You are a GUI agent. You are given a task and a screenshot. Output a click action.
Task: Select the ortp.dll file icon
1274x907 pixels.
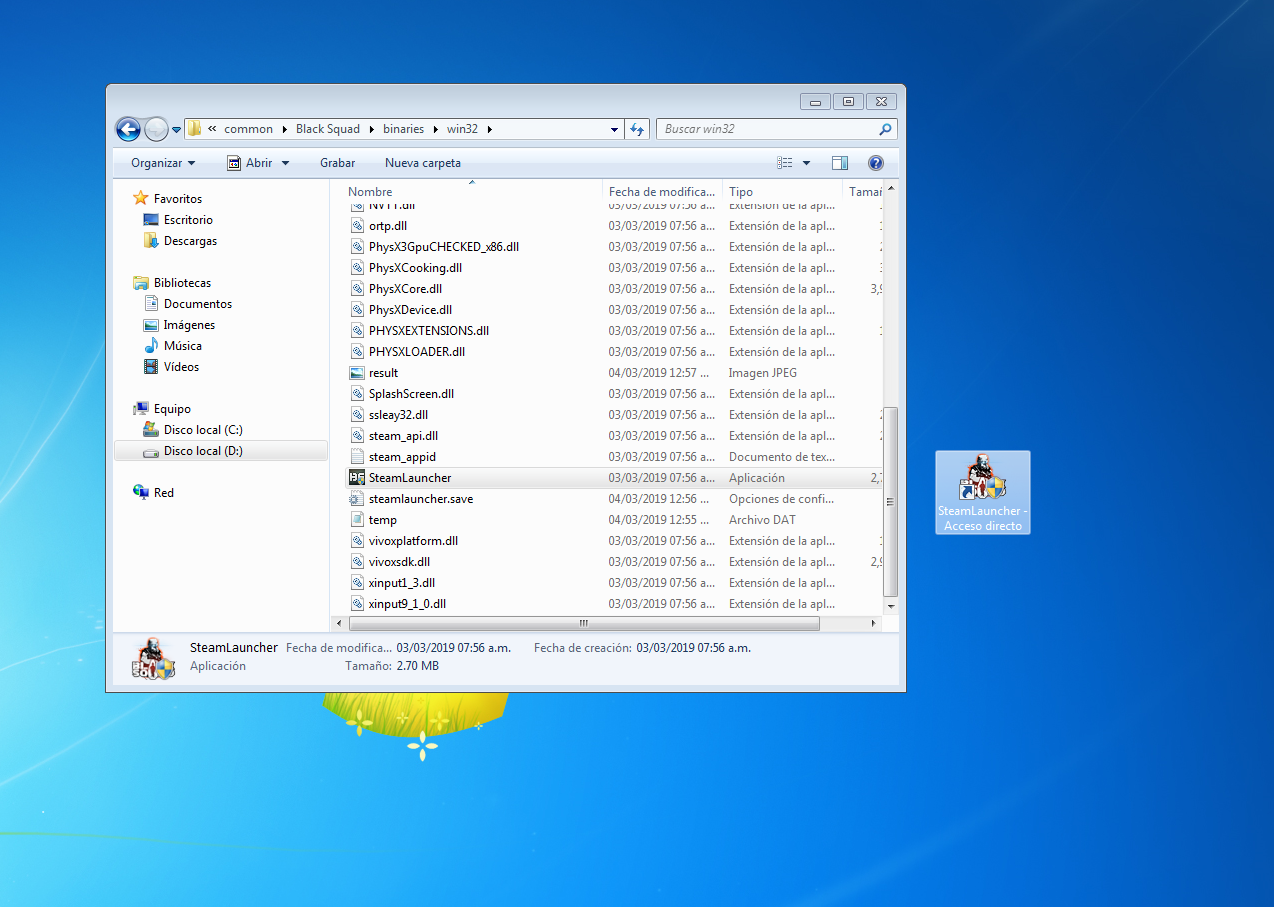point(357,226)
